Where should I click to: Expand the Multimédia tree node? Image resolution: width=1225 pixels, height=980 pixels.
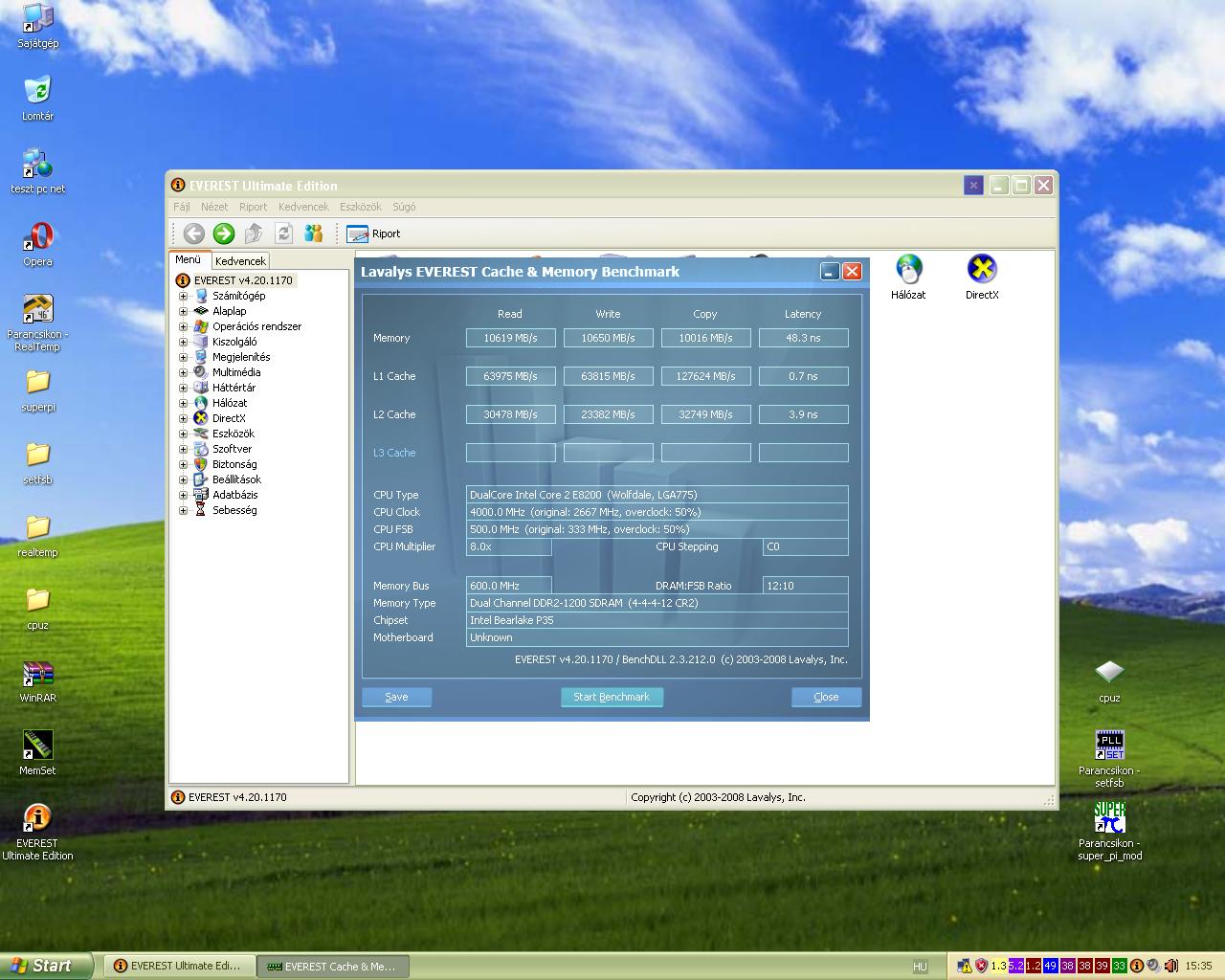(183, 372)
